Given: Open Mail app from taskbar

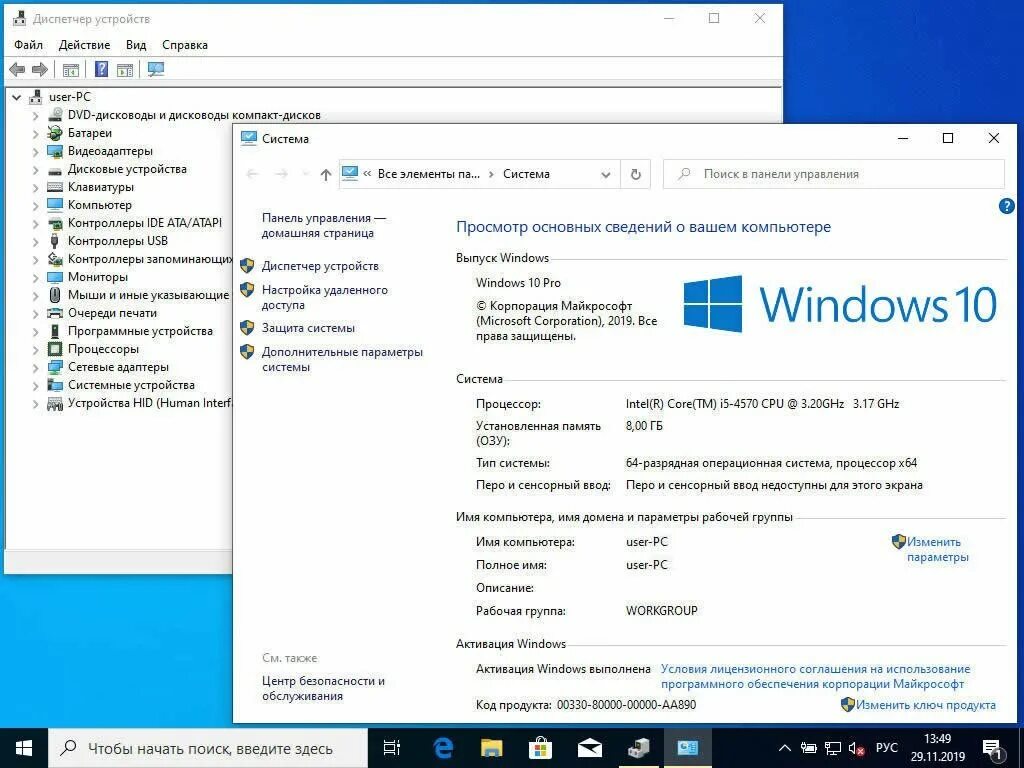Looking at the screenshot, I should [589, 748].
